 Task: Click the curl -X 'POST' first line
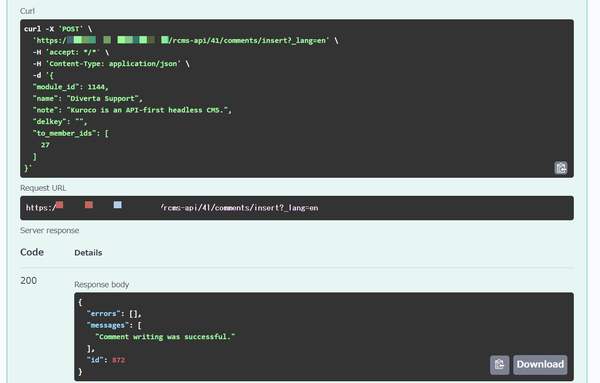[x=58, y=29]
